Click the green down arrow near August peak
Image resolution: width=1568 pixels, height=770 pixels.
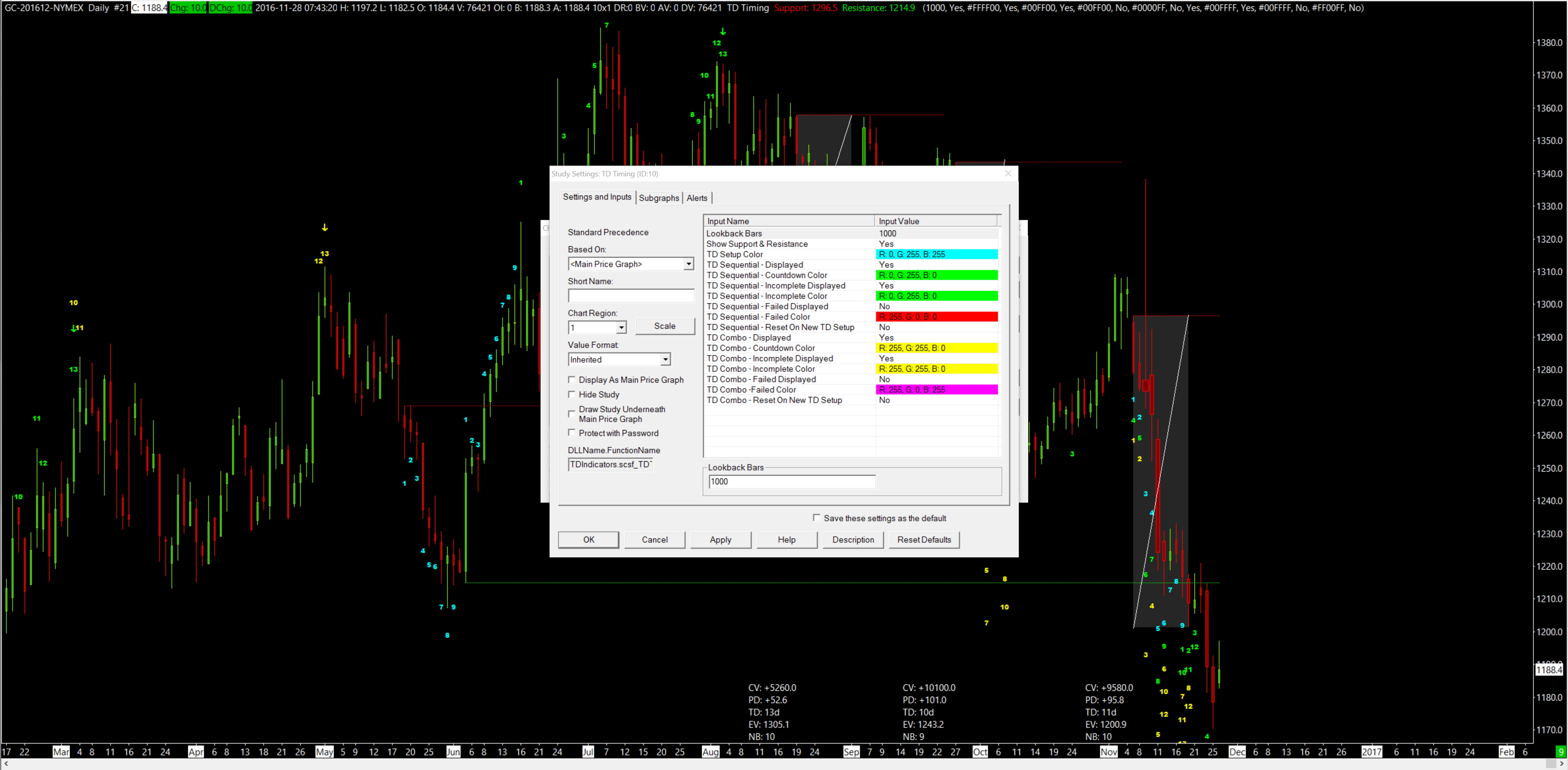click(x=722, y=32)
